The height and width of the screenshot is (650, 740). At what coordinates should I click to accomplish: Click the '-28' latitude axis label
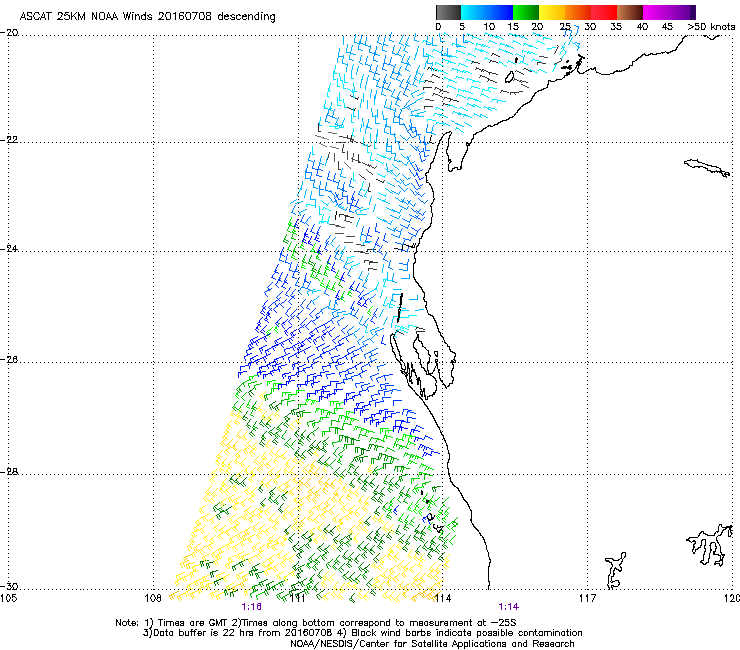coord(9,472)
